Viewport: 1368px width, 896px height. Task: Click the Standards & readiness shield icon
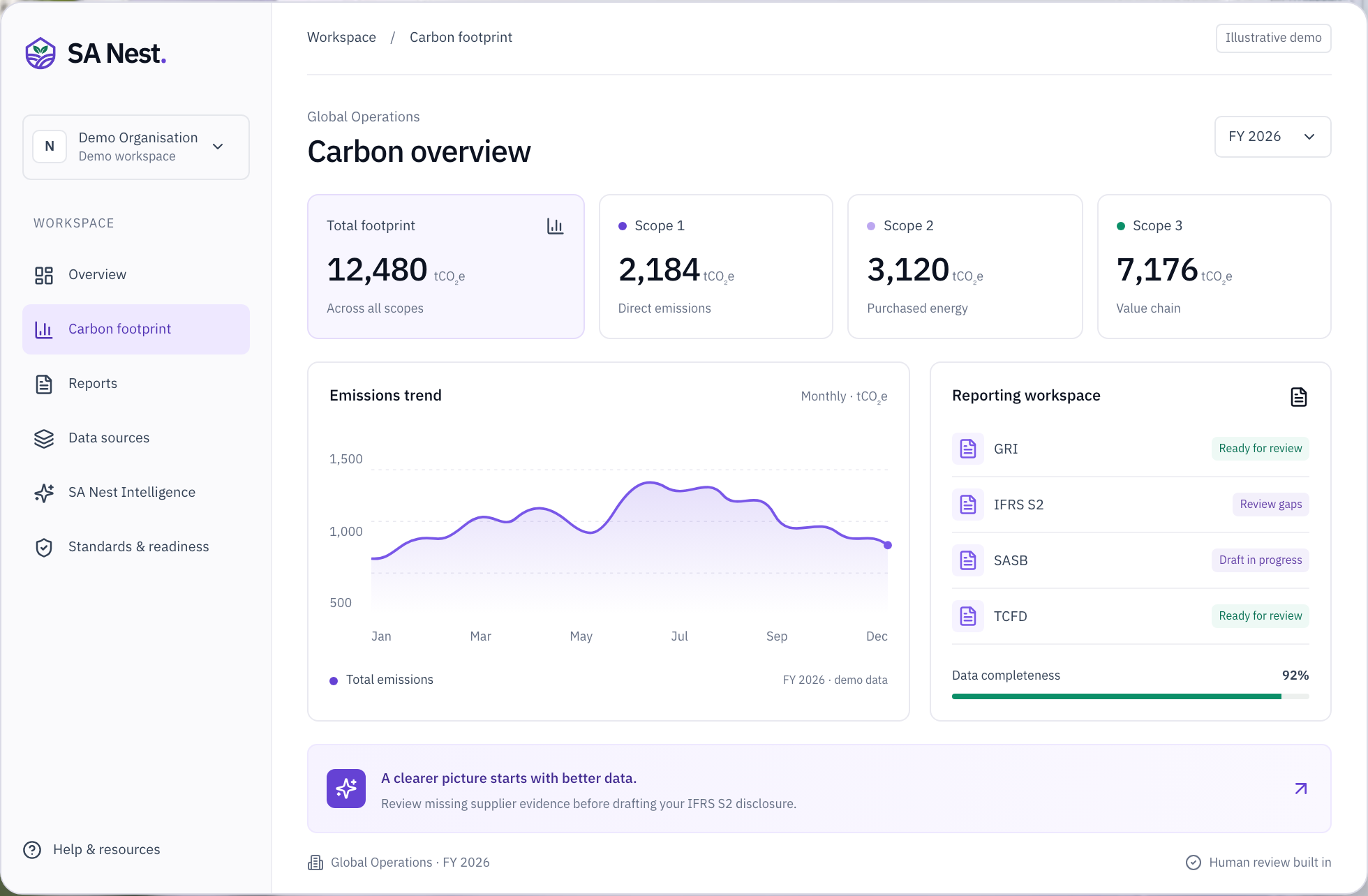point(44,547)
